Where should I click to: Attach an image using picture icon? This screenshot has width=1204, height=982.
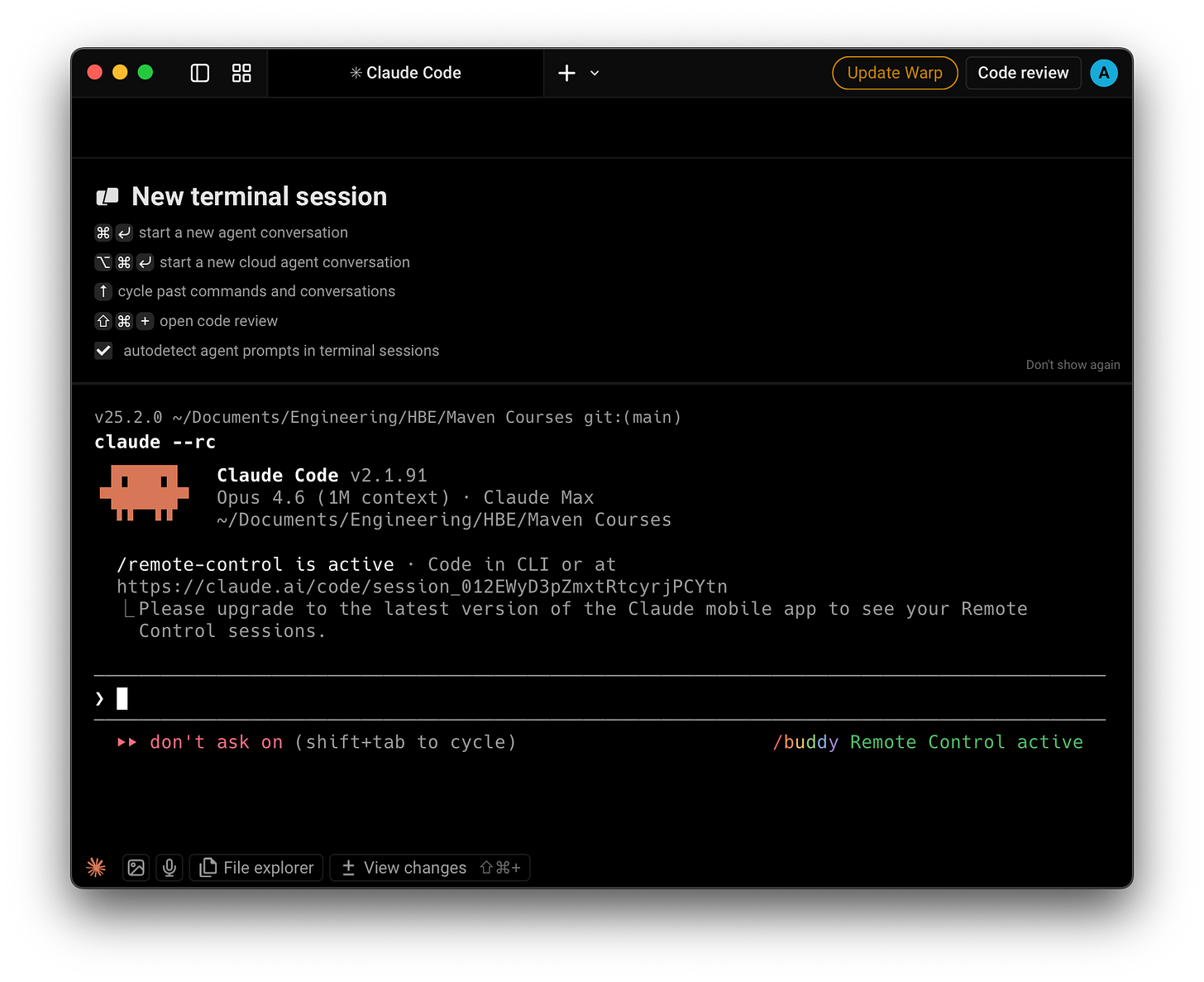tap(136, 867)
